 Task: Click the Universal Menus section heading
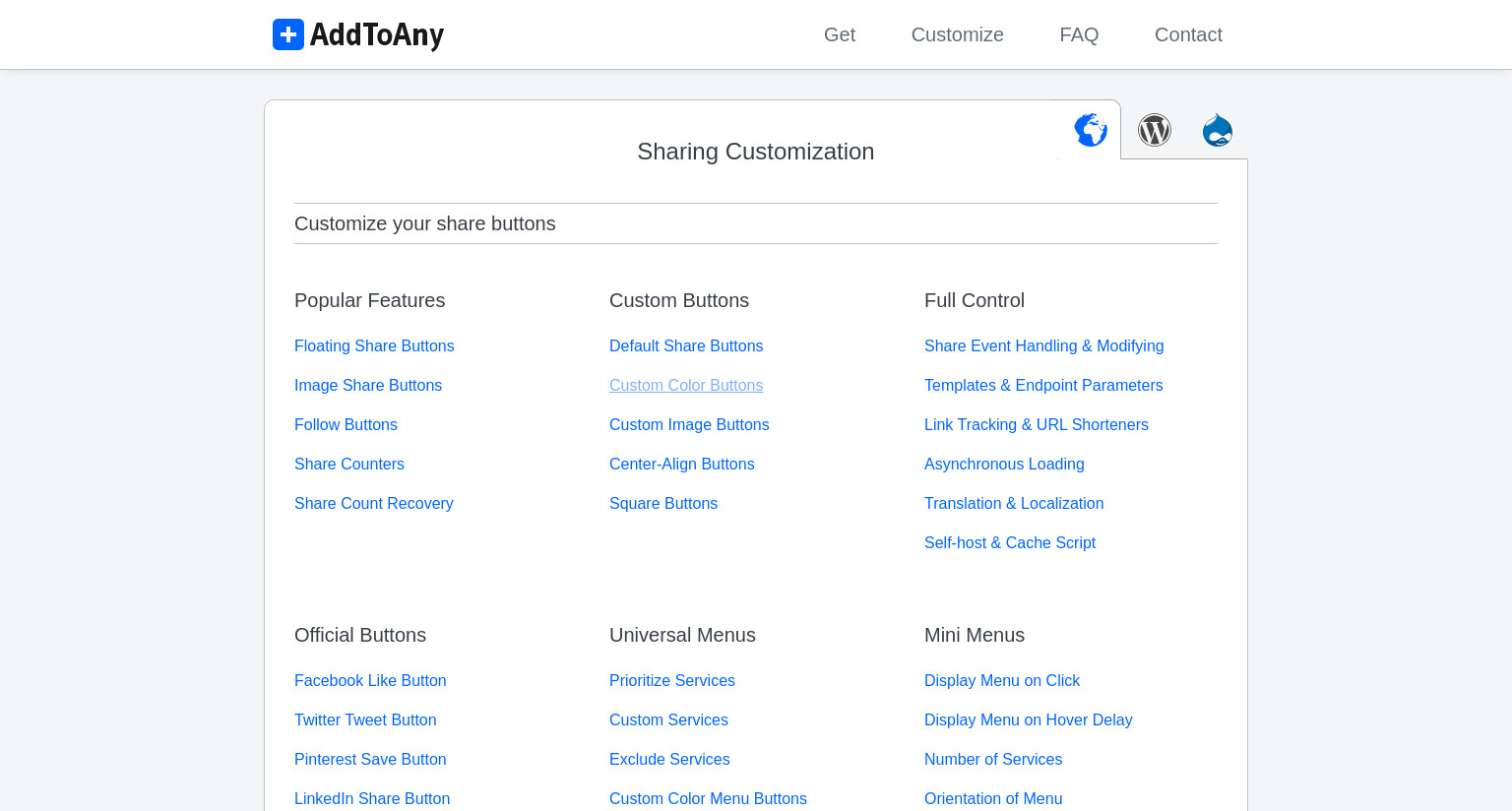click(x=682, y=635)
